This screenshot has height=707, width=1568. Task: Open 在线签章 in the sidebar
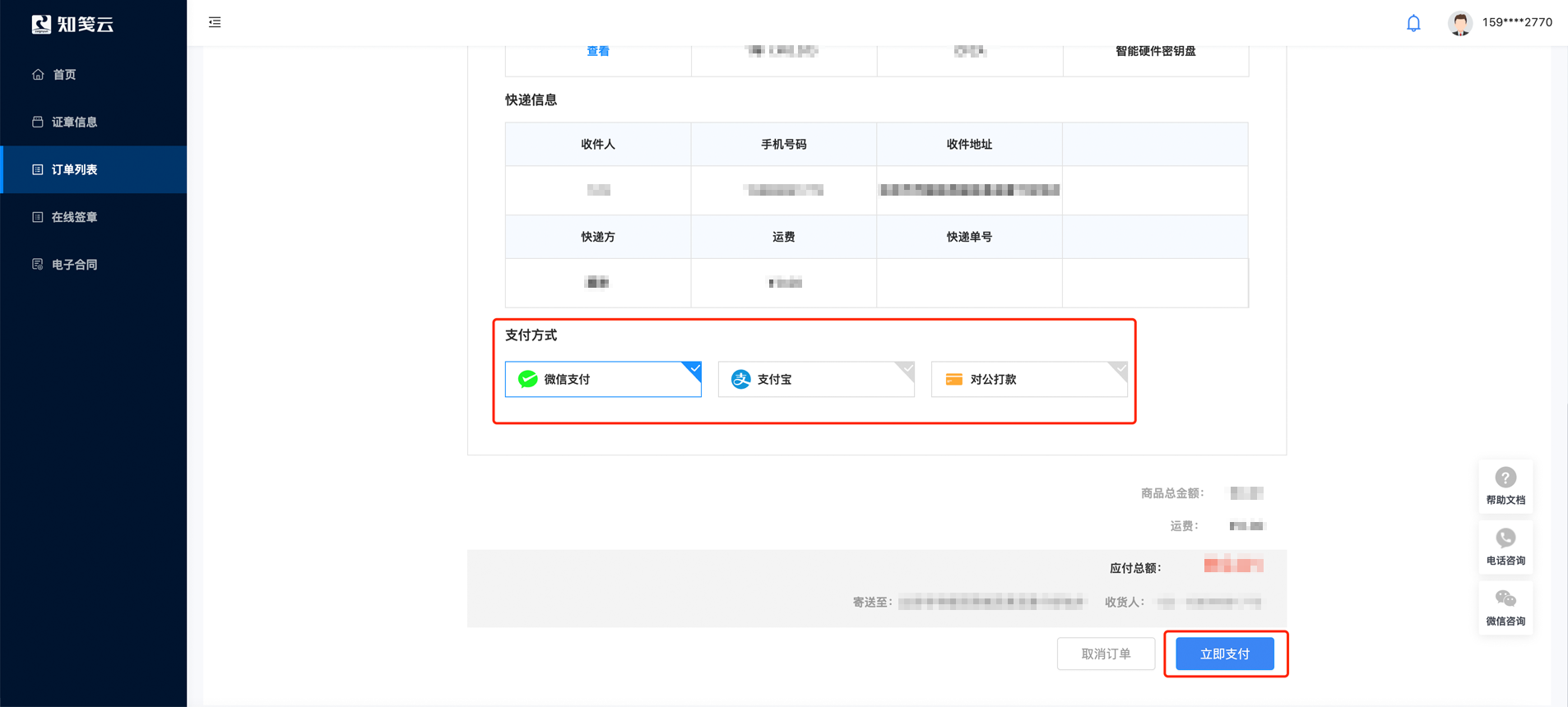point(94,217)
